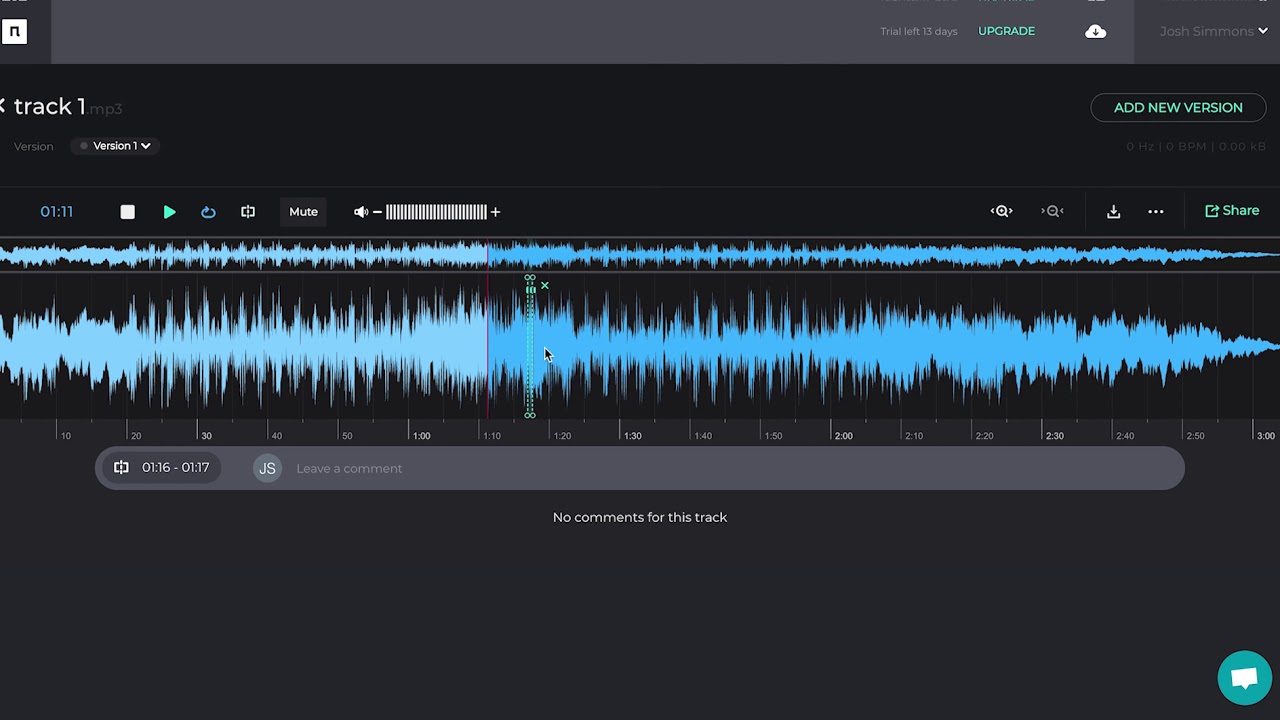Open the Josh Simmons account menu
The height and width of the screenshot is (720, 1280).
click(1213, 31)
